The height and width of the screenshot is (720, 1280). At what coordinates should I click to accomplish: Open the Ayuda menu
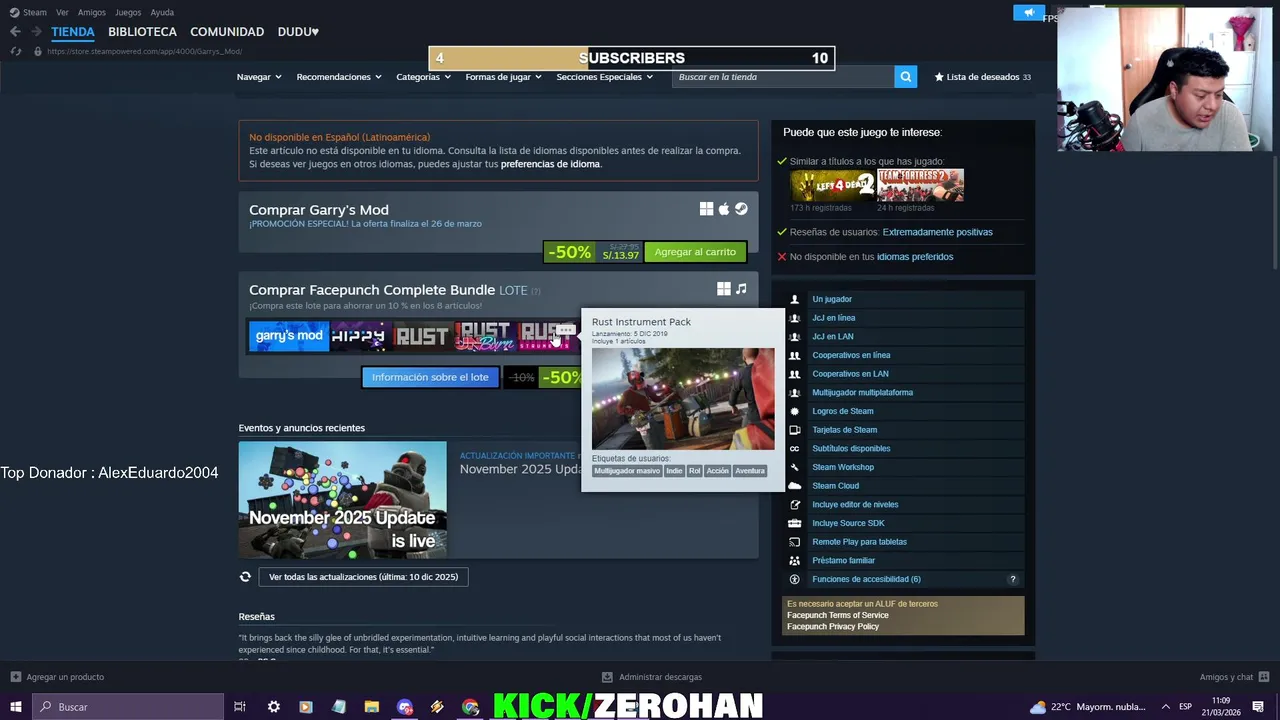pos(162,12)
